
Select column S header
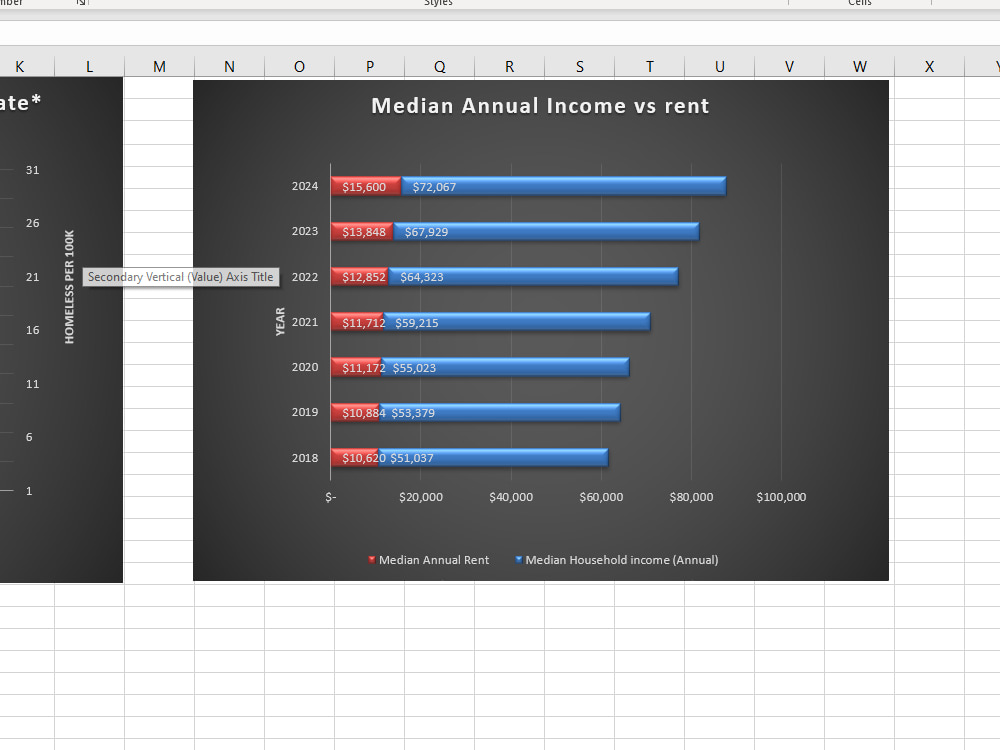pos(580,66)
